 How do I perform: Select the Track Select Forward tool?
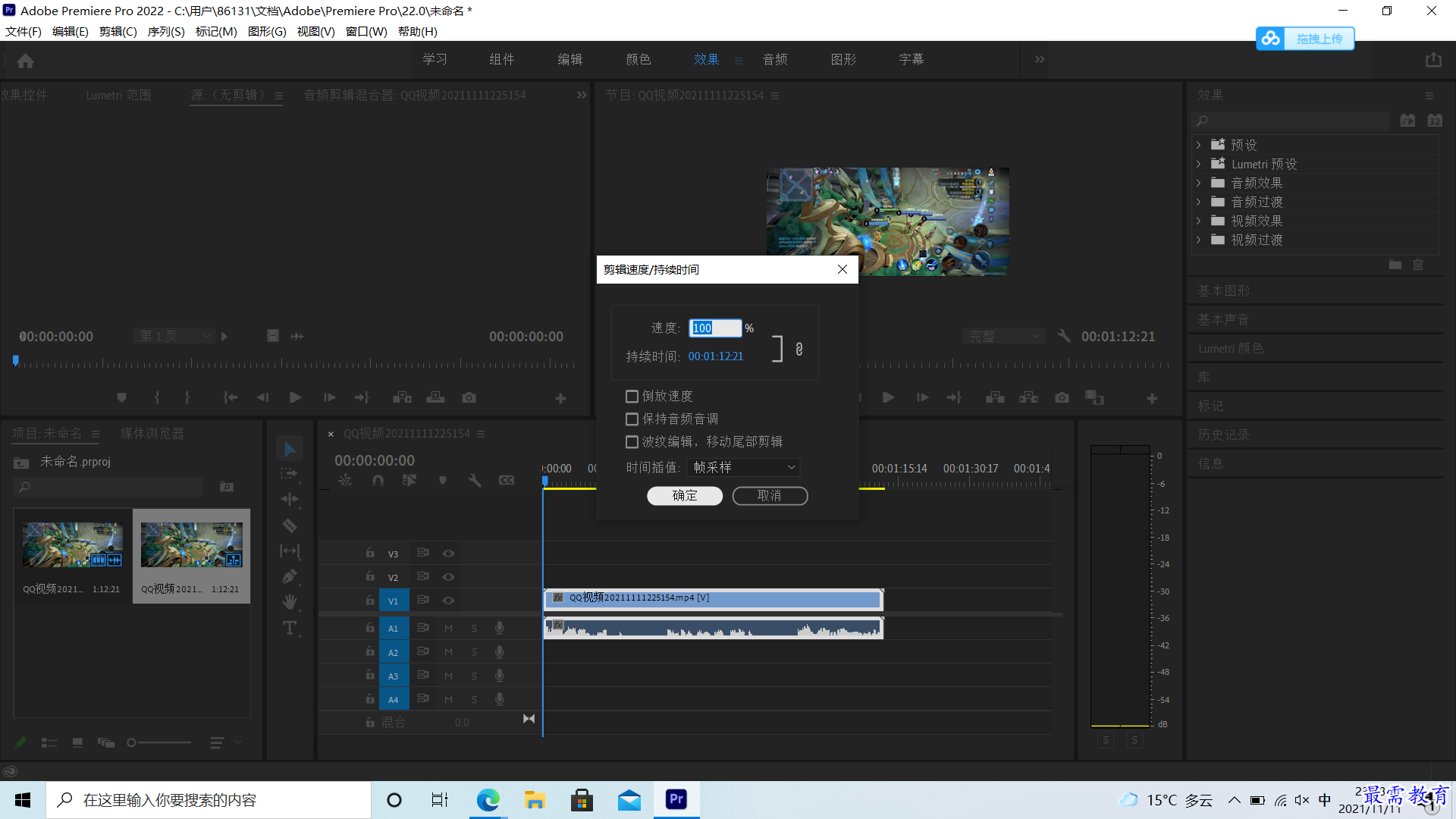point(290,474)
